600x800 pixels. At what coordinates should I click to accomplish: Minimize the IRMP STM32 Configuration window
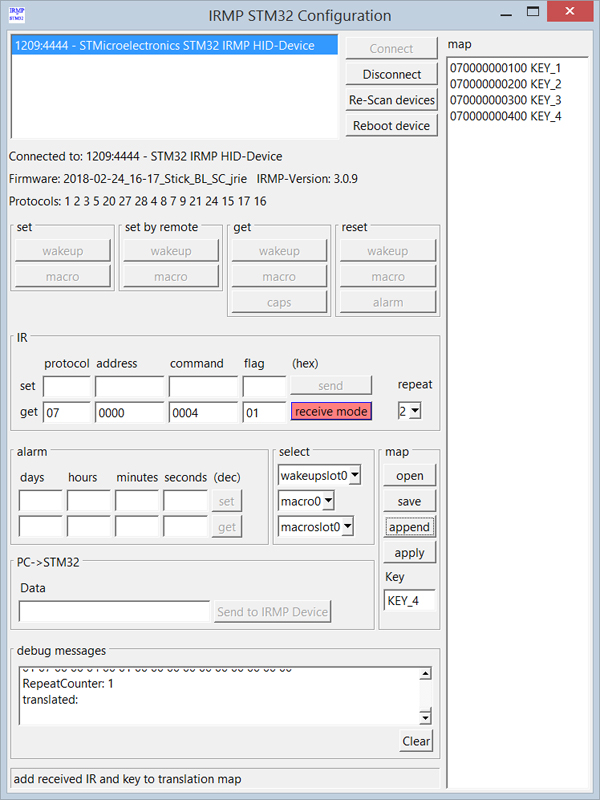506,15
